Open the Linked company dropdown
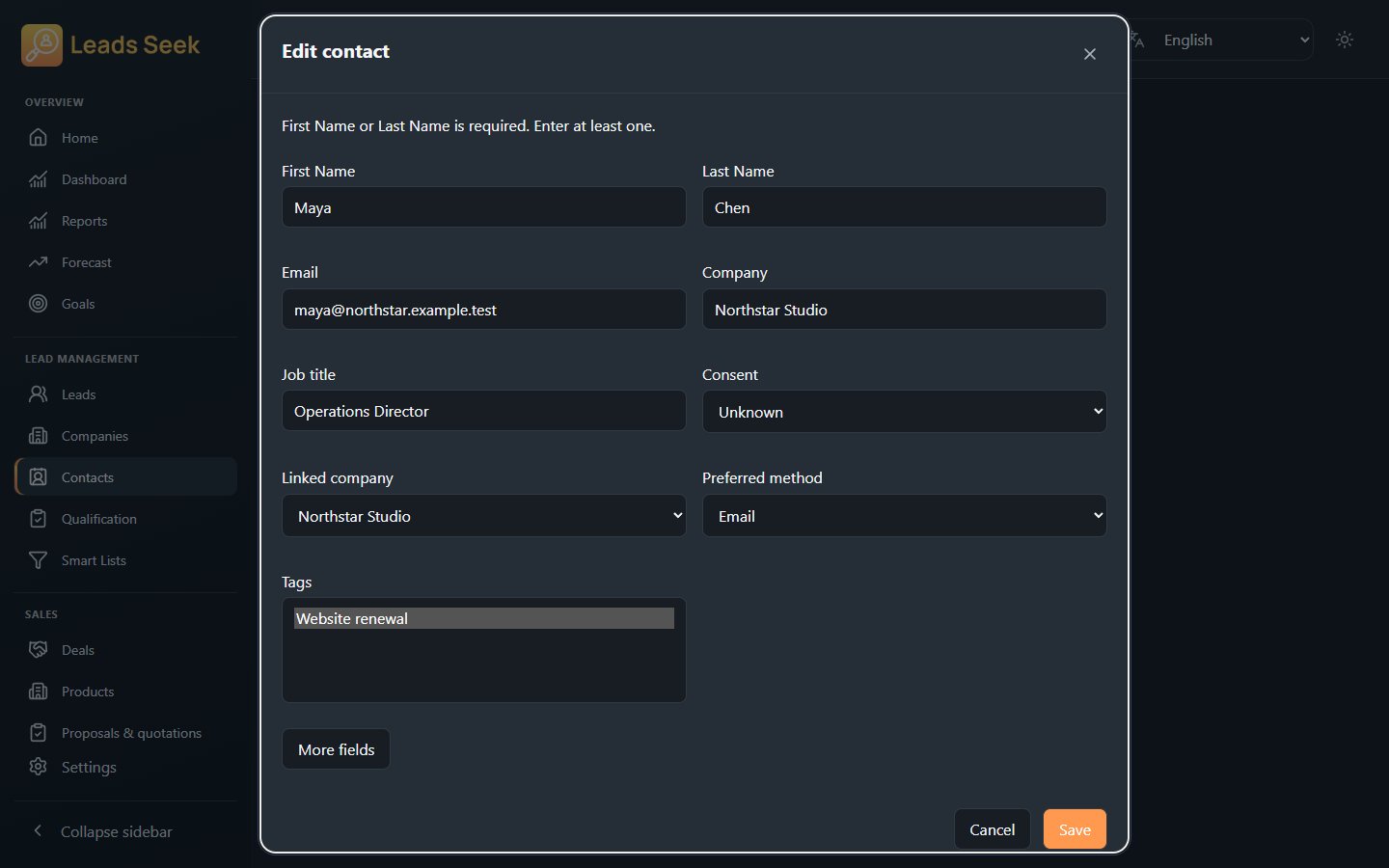The image size is (1389, 868). (x=483, y=516)
